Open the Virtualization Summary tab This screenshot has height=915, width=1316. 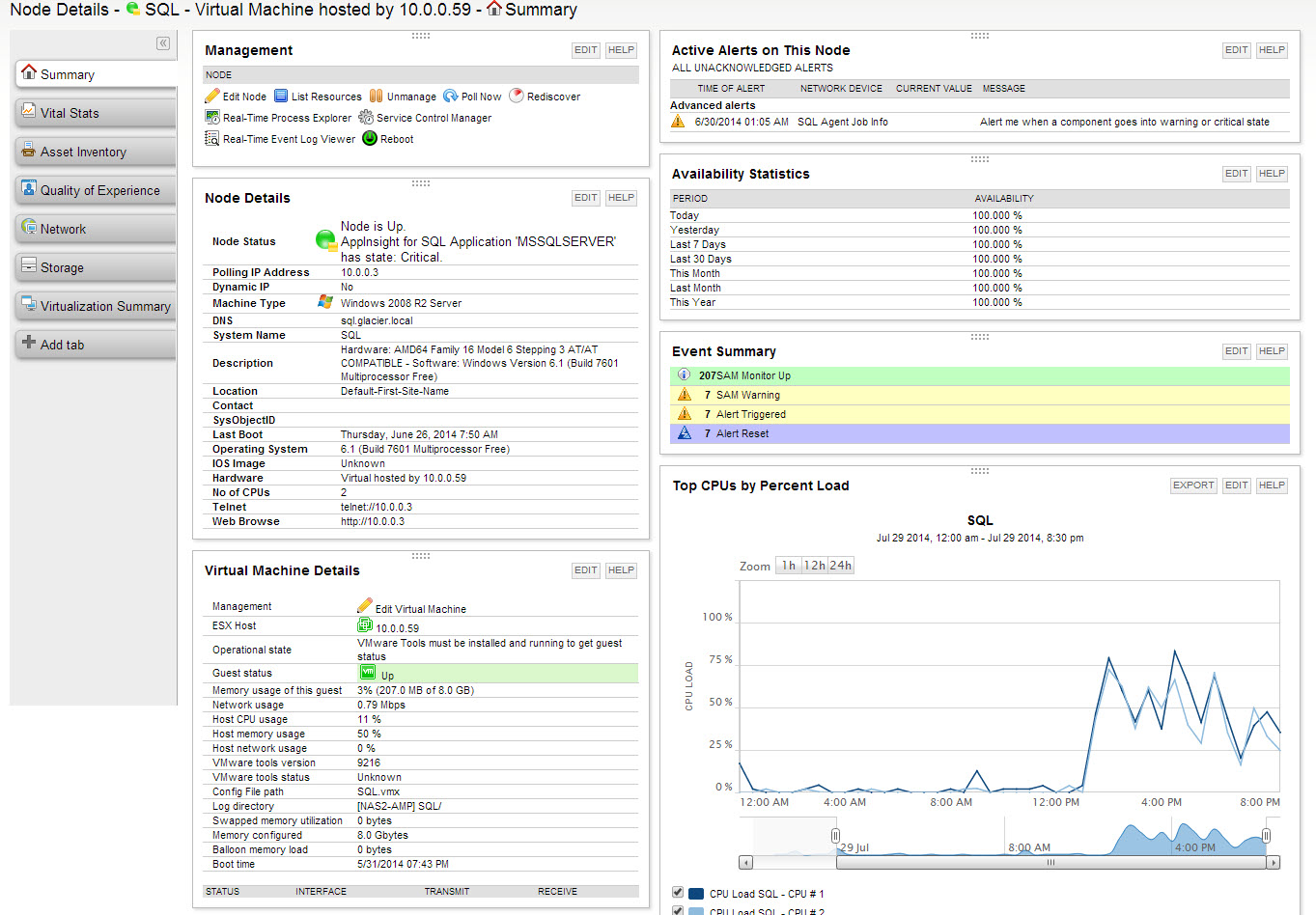(x=94, y=306)
